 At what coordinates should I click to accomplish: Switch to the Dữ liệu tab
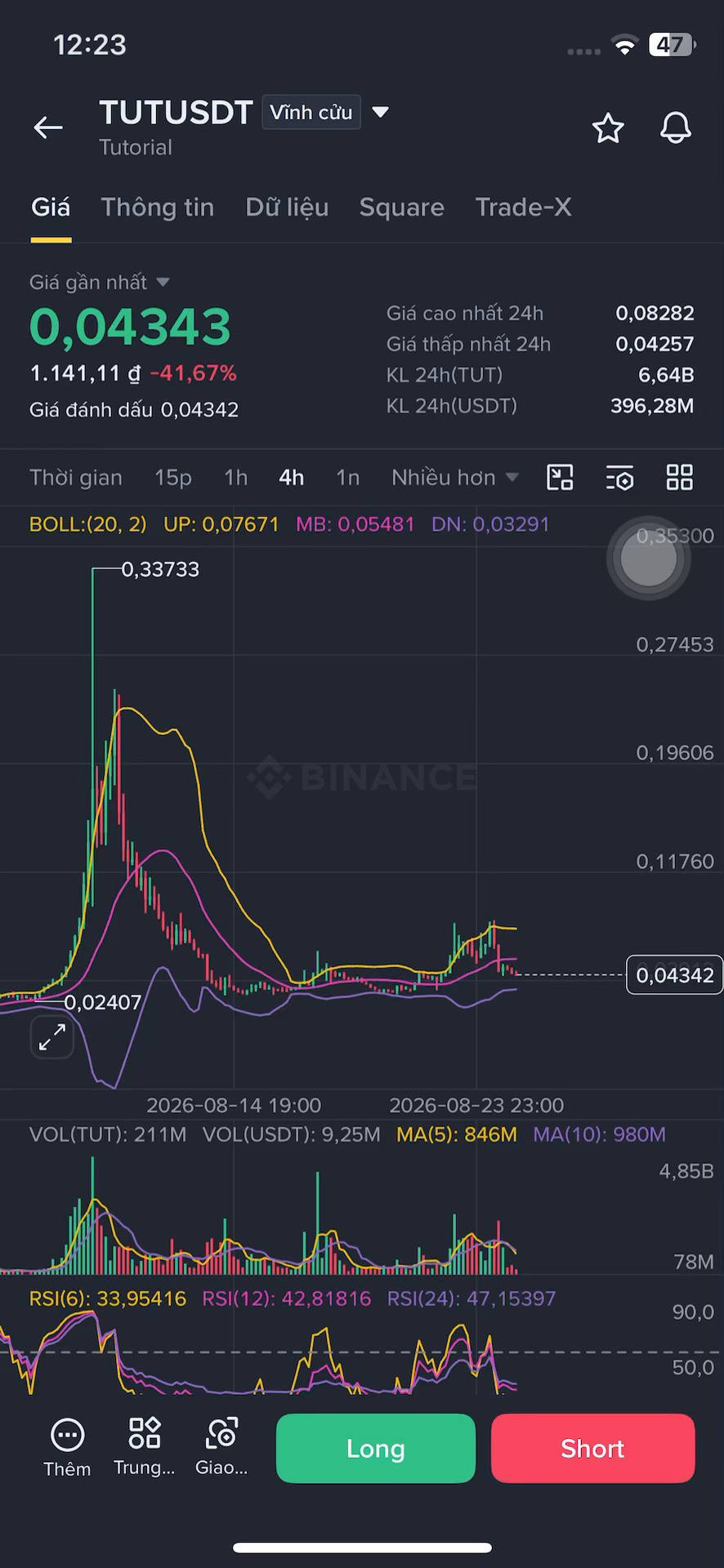(x=287, y=207)
